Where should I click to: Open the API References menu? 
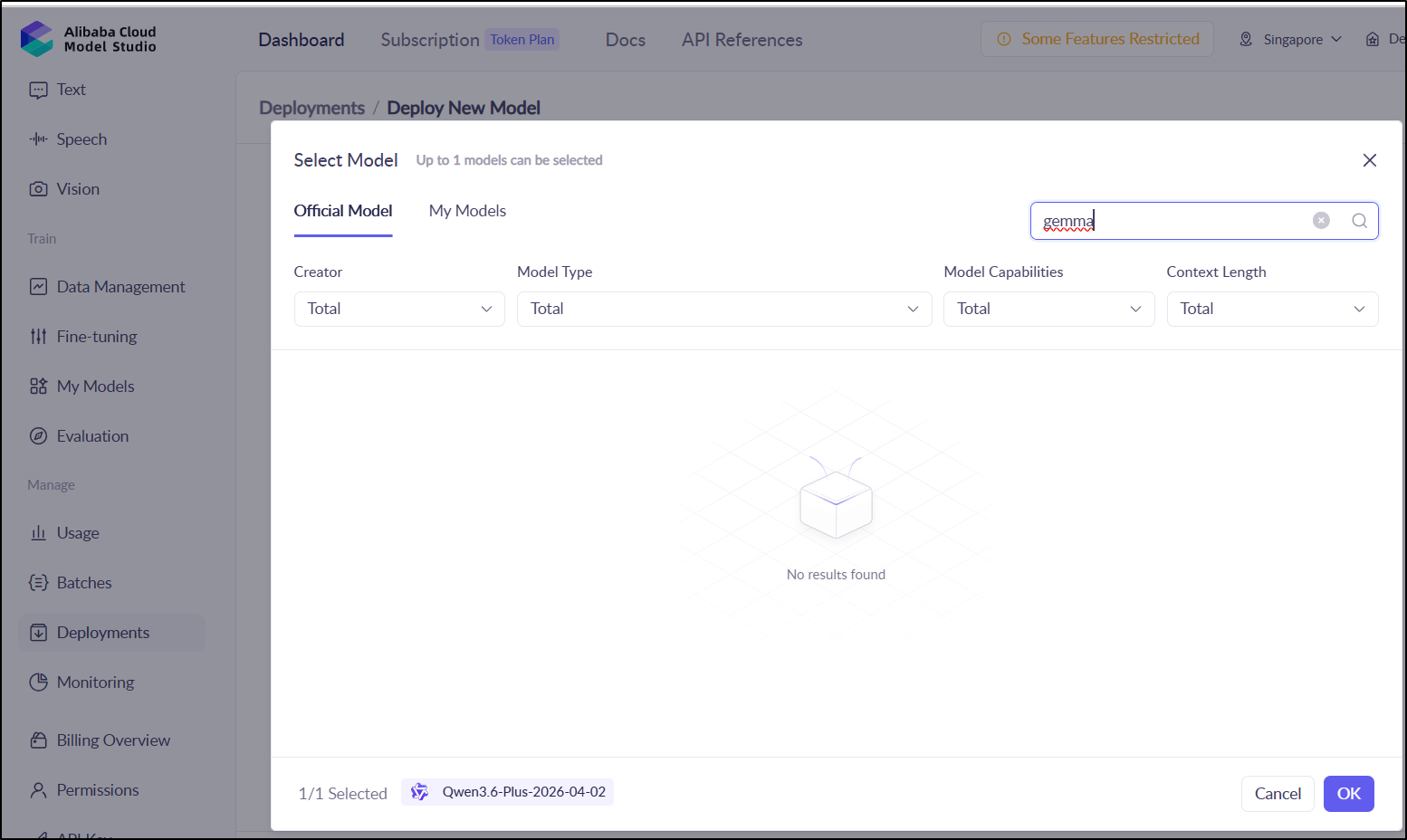pos(742,40)
